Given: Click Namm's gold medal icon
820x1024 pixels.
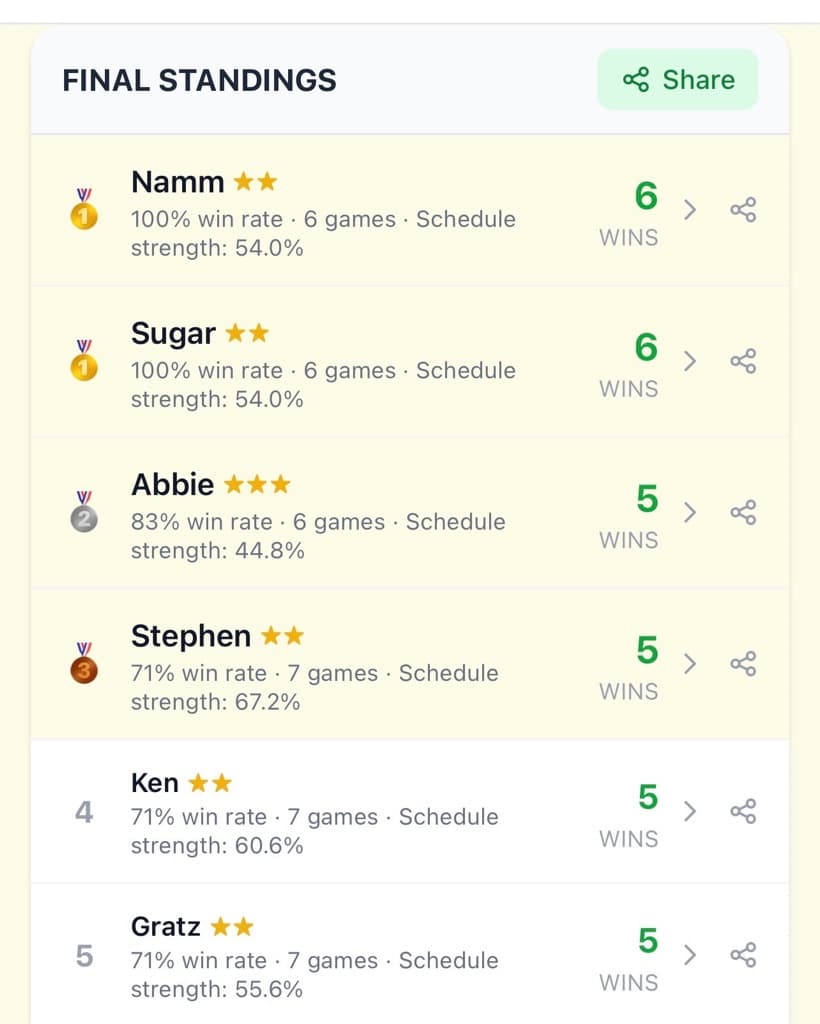Looking at the screenshot, I should pyautogui.click(x=84, y=209).
